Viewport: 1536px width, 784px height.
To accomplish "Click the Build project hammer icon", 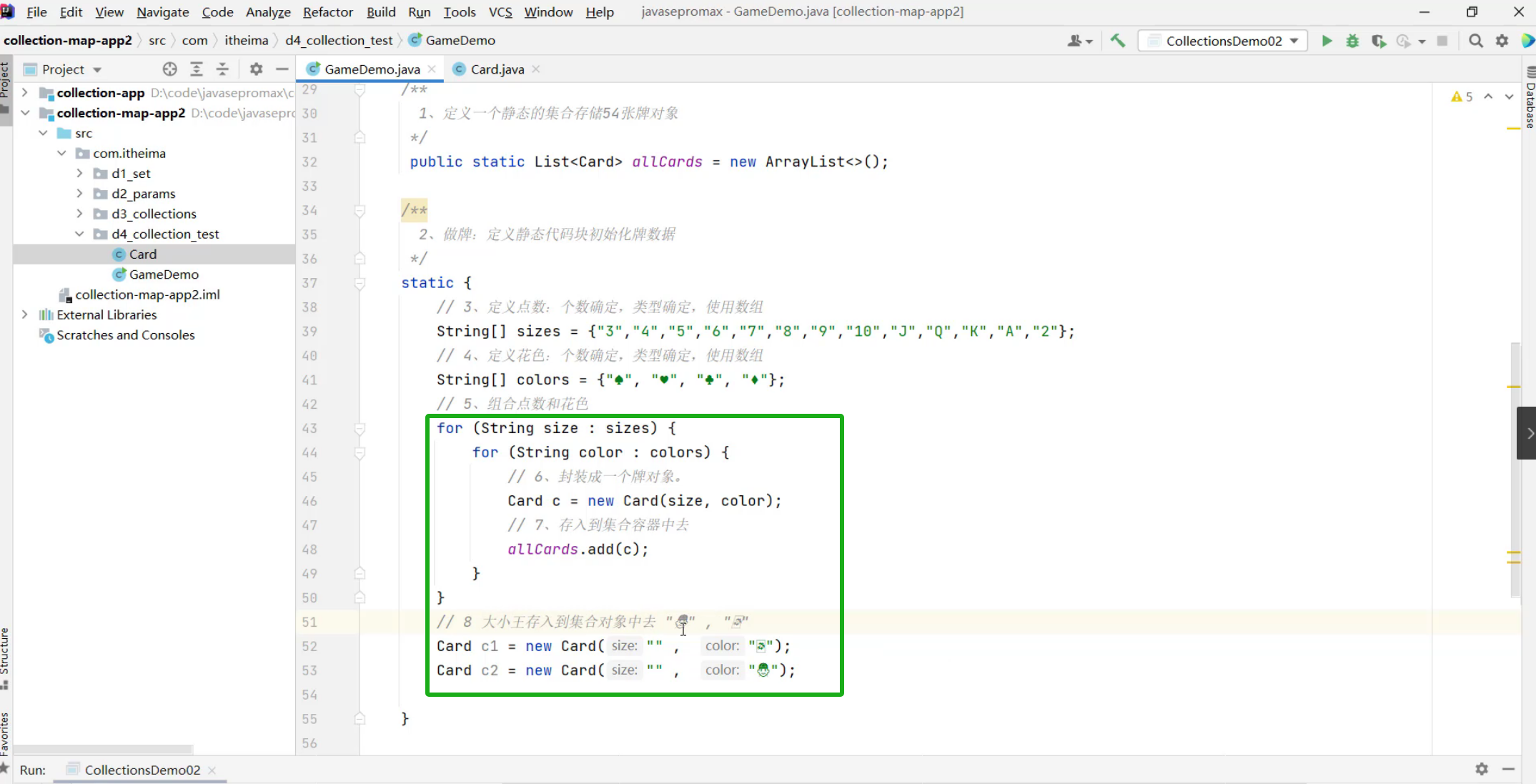I will point(1118,41).
